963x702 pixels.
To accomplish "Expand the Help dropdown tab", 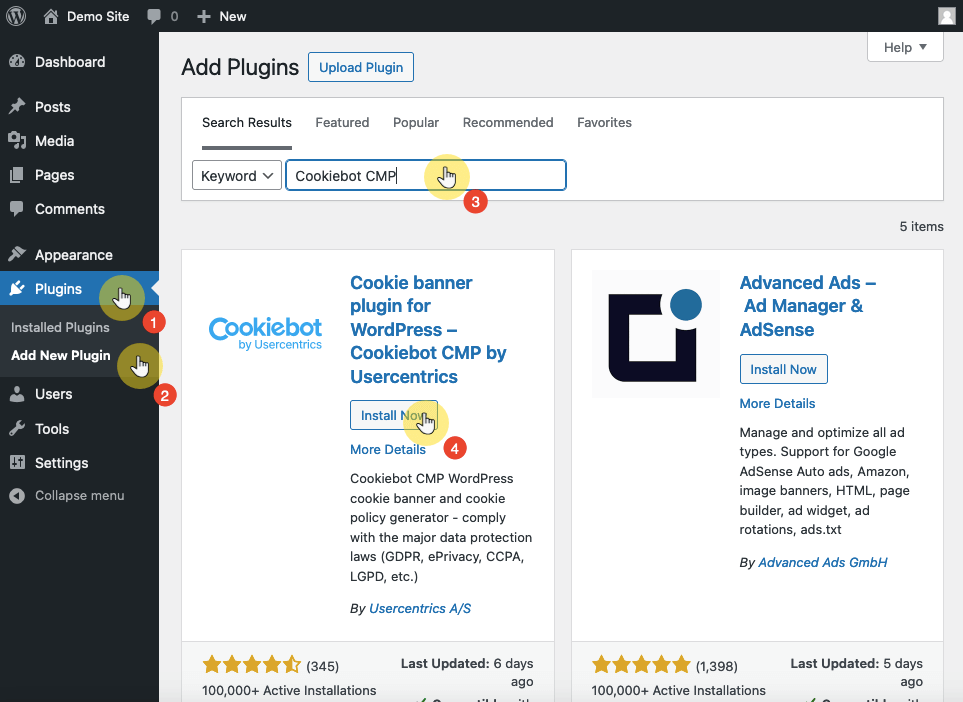I will [x=905, y=47].
